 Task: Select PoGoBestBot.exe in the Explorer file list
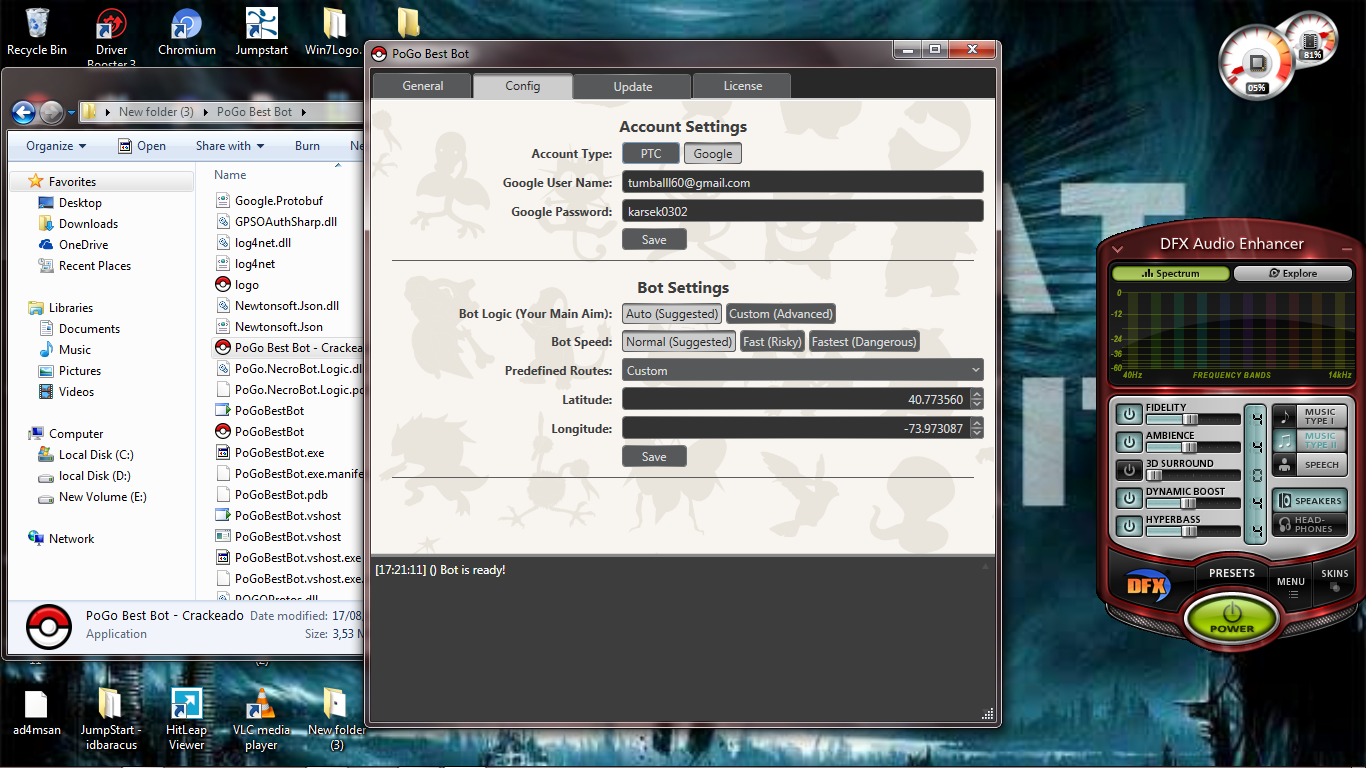tap(270, 453)
